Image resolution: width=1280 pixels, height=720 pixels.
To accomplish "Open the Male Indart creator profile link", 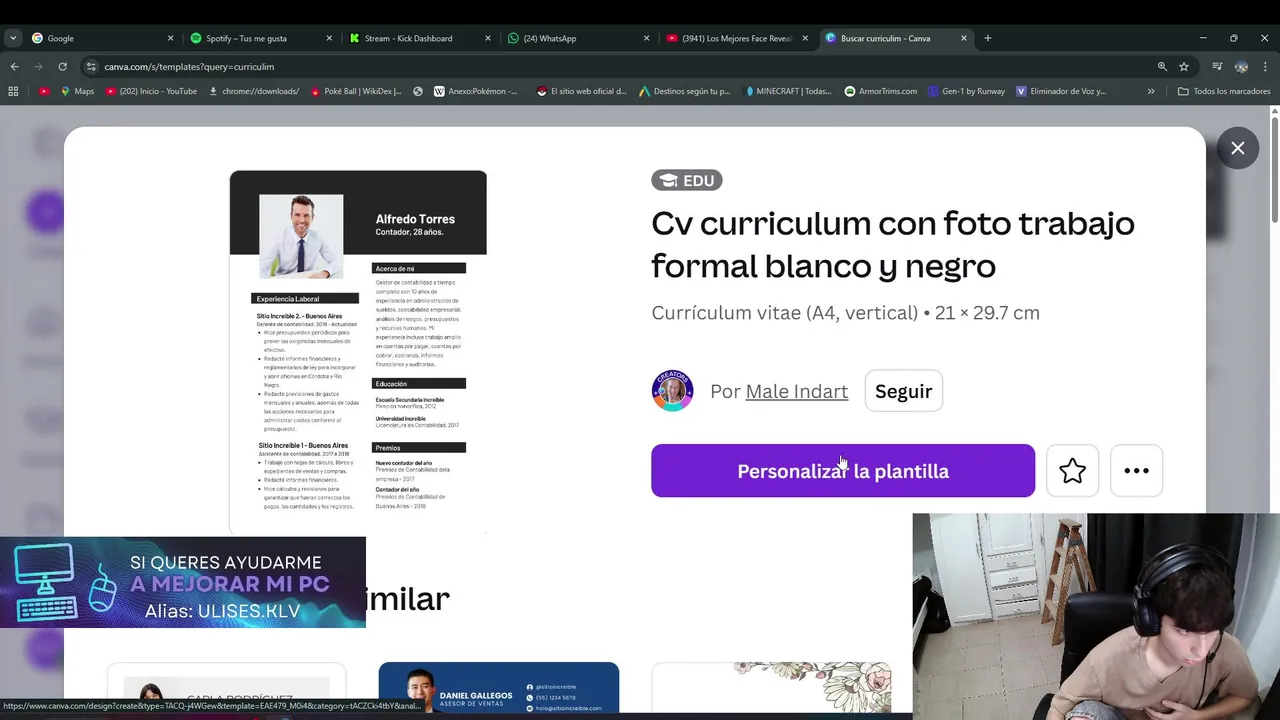I will point(796,391).
